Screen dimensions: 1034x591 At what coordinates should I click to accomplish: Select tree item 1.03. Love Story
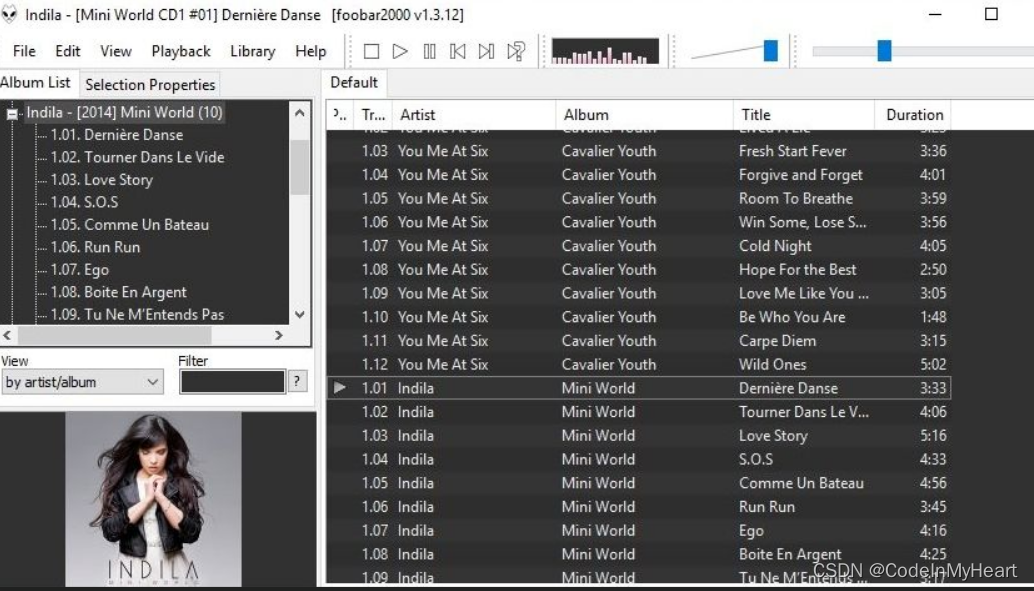point(102,179)
